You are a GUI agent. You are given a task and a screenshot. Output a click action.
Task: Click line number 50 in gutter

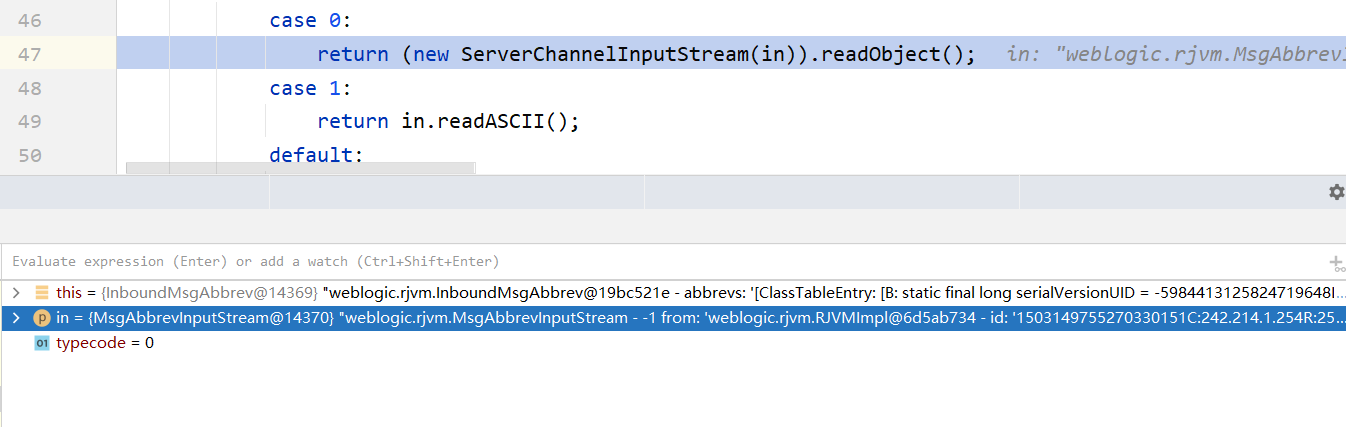pos(30,155)
